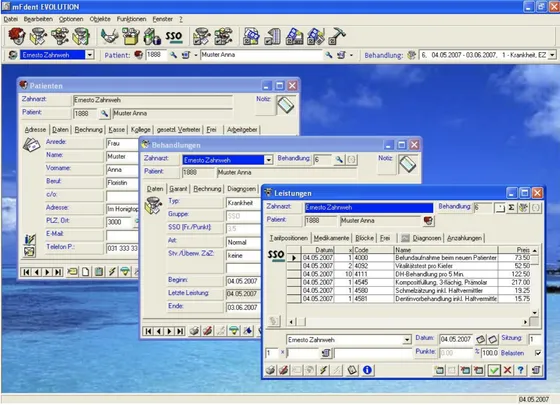Click the sigma sum icon in Leistungen window
Image resolution: width=560 pixels, height=405 pixels.
511,208
